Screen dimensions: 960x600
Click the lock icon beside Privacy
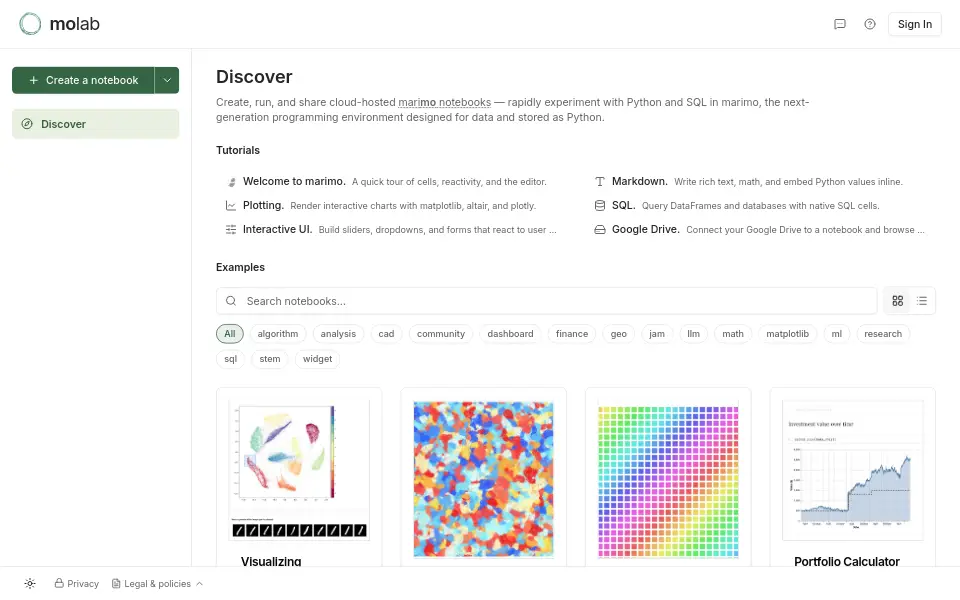pyautogui.click(x=59, y=583)
